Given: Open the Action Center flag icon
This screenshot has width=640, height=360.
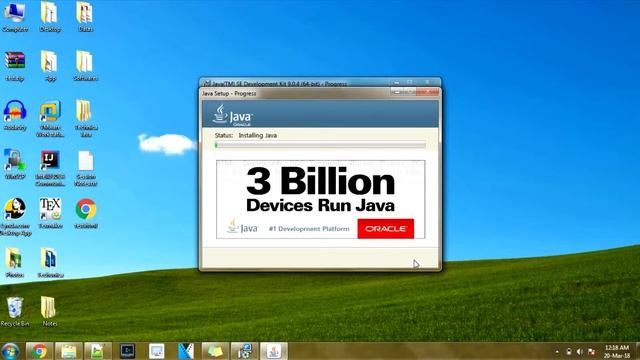Looking at the screenshot, I should pos(591,351).
